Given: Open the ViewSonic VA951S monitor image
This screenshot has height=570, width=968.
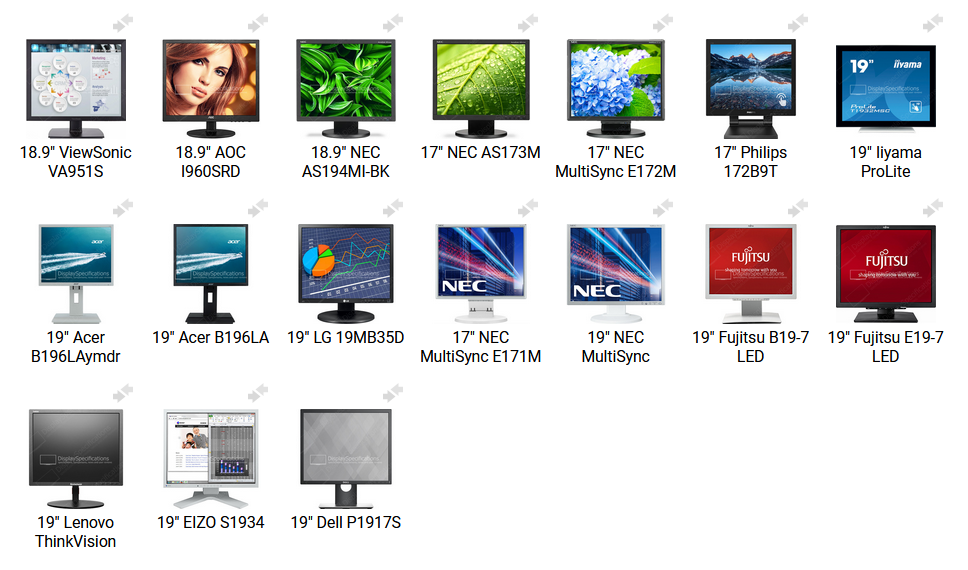Looking at the screenshot, I should pos(76,88).
